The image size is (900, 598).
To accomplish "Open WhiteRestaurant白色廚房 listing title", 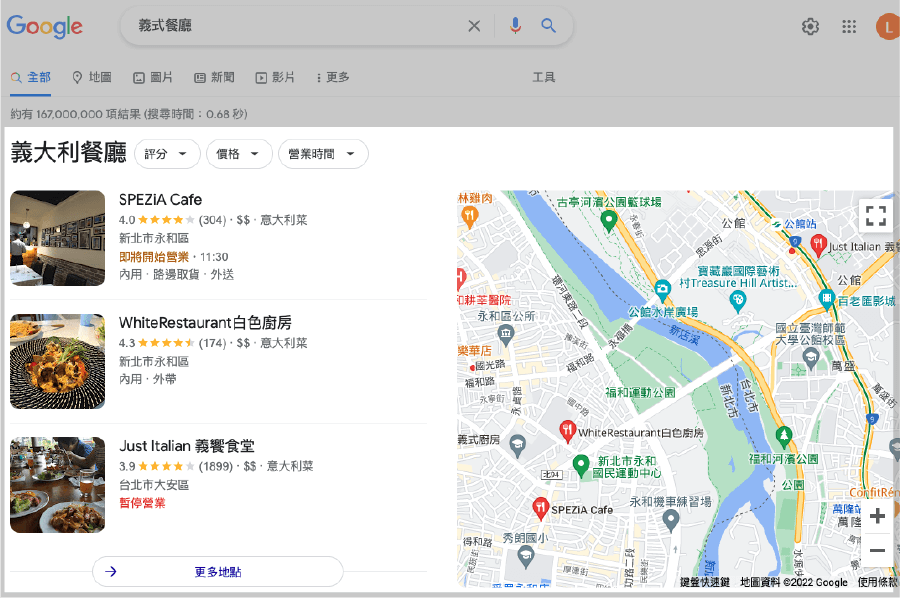I will click(205, 323).
